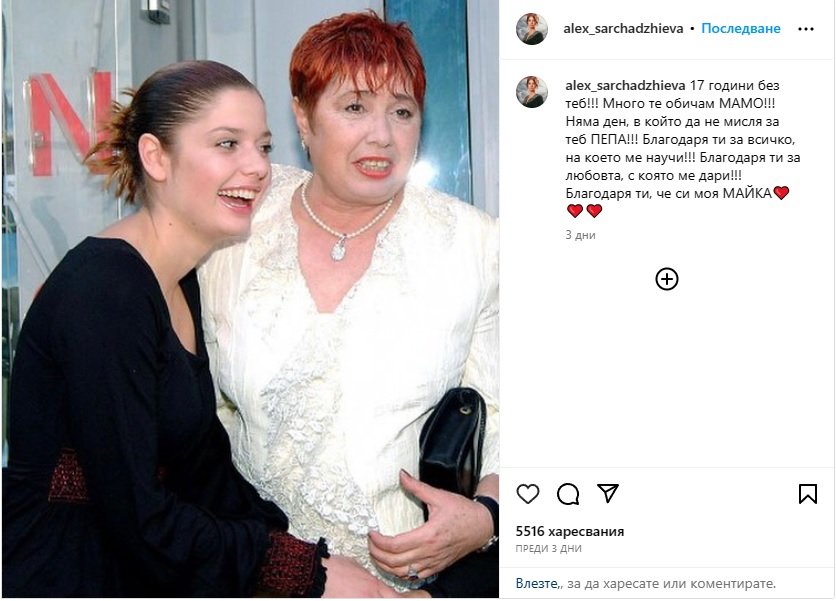836x601 pixels.
Task: Click the pearl necklace pendant in photo
Action: pyautogui.click(x=339, y=248)
